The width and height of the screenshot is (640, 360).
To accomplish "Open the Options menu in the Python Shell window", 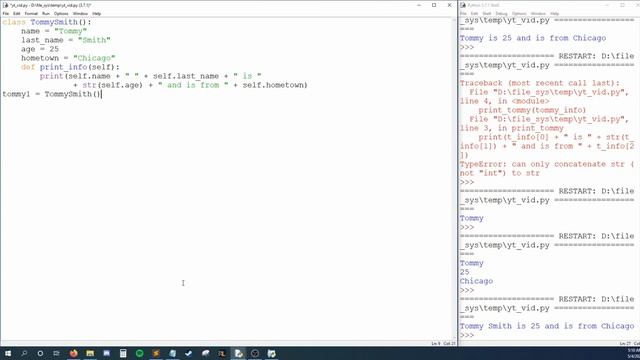I will tap(519, 13).
